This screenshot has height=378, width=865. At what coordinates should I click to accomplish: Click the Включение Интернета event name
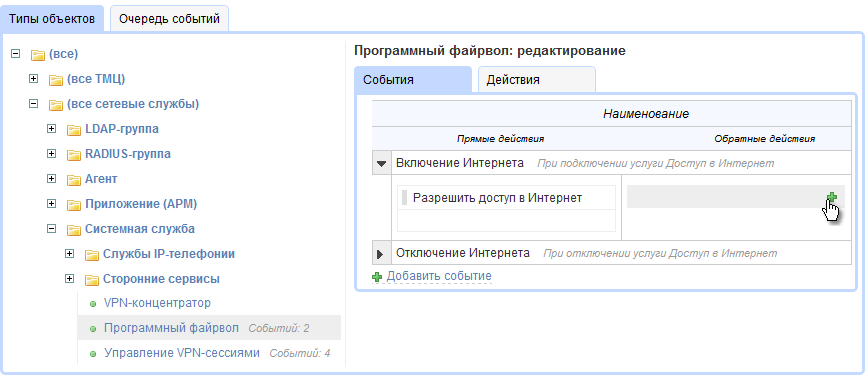pos(460,163)
